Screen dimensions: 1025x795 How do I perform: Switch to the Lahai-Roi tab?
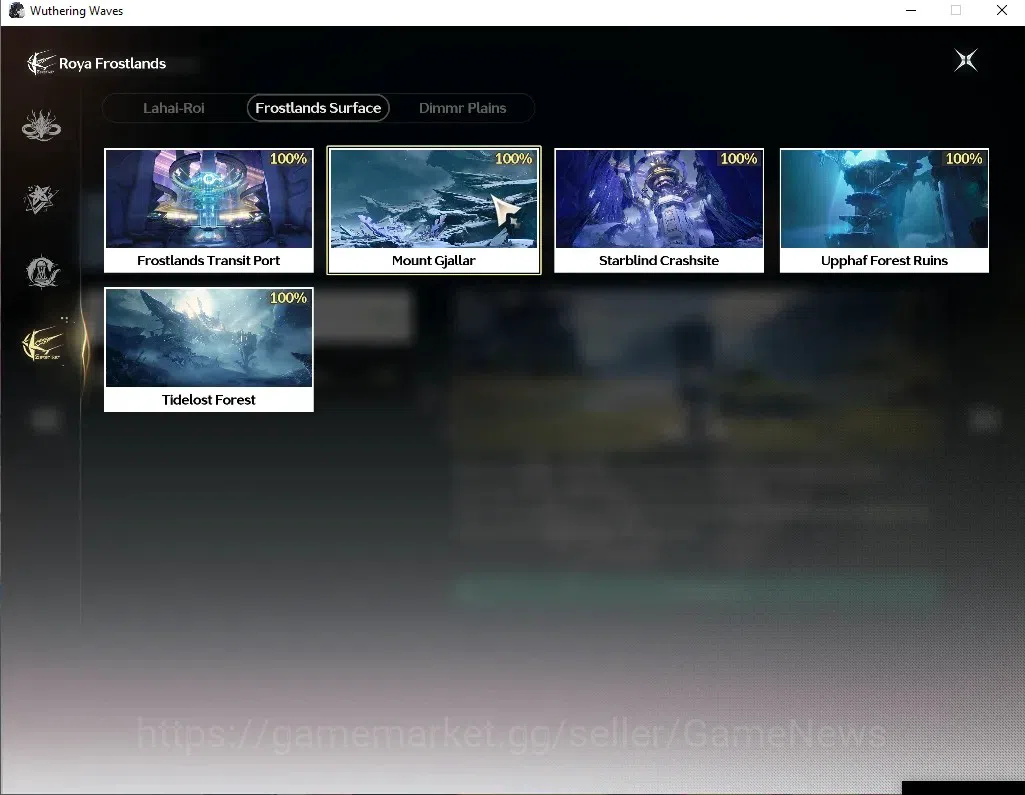pyautogui.click(x=174, y=108)
